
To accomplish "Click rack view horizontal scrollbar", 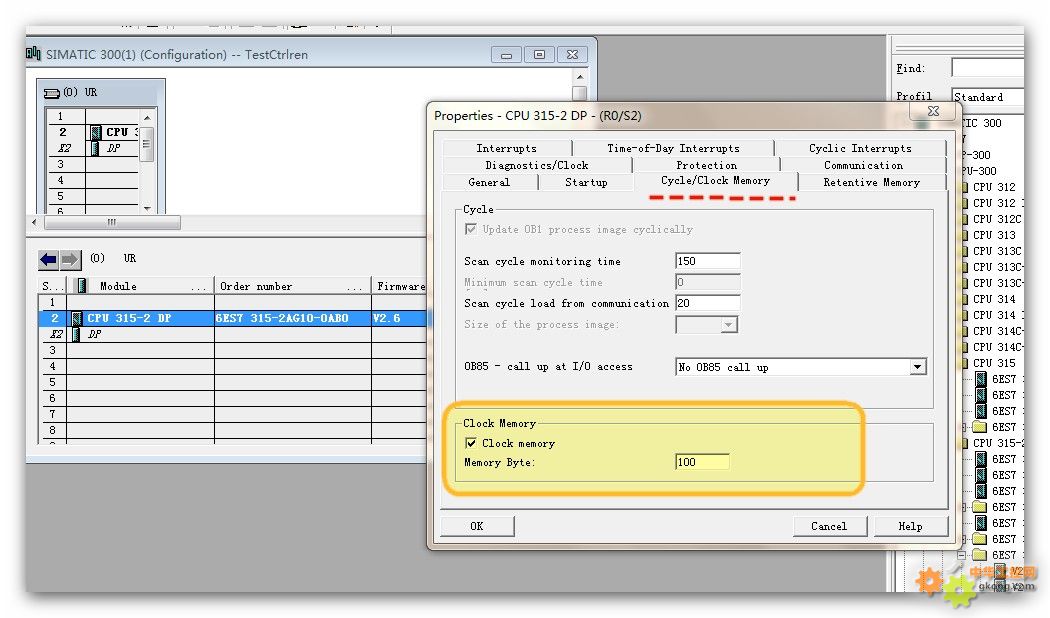I will pyautogui.click(x=111, y=222).
